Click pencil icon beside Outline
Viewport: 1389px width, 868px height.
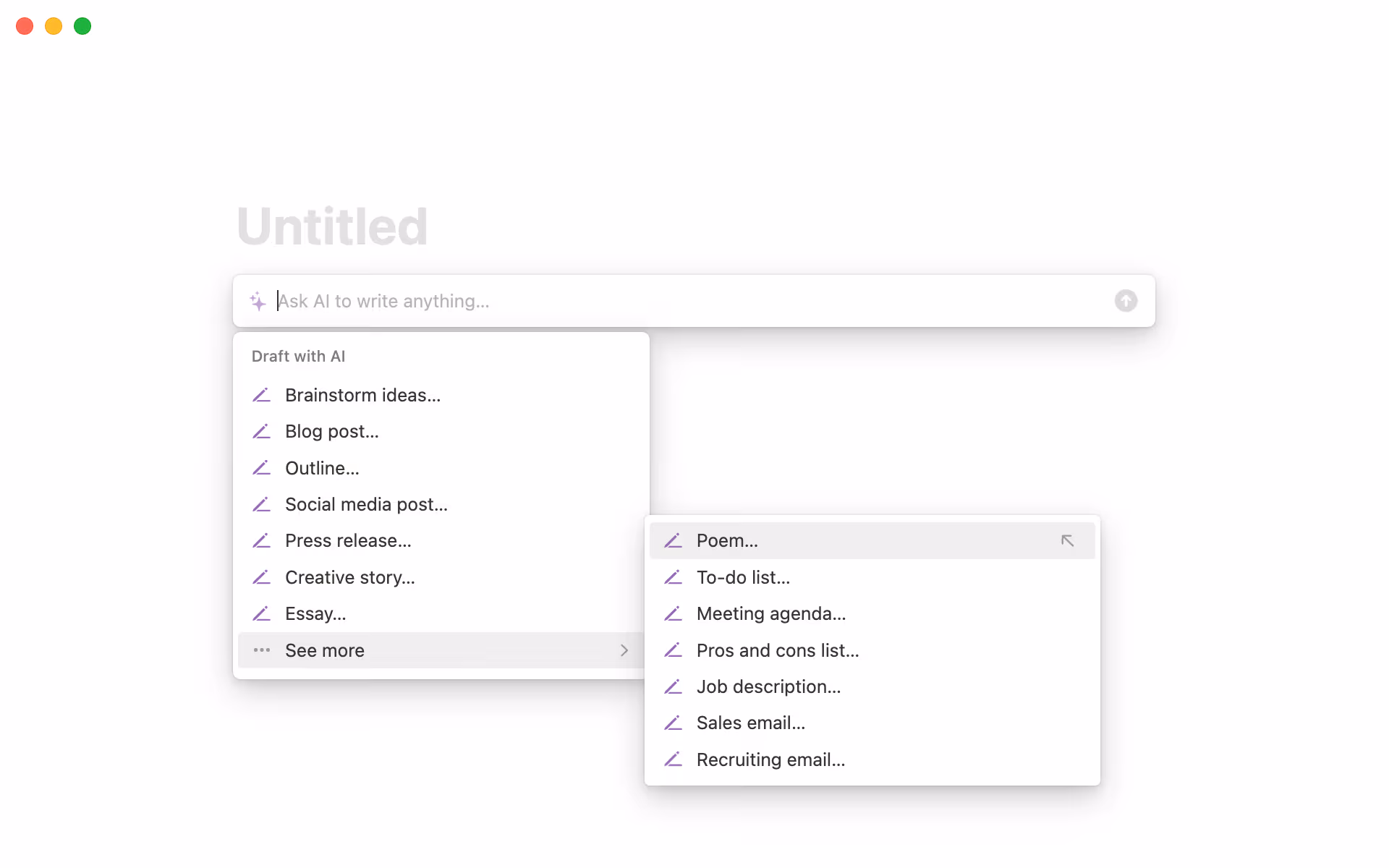[x=261, y=468]
